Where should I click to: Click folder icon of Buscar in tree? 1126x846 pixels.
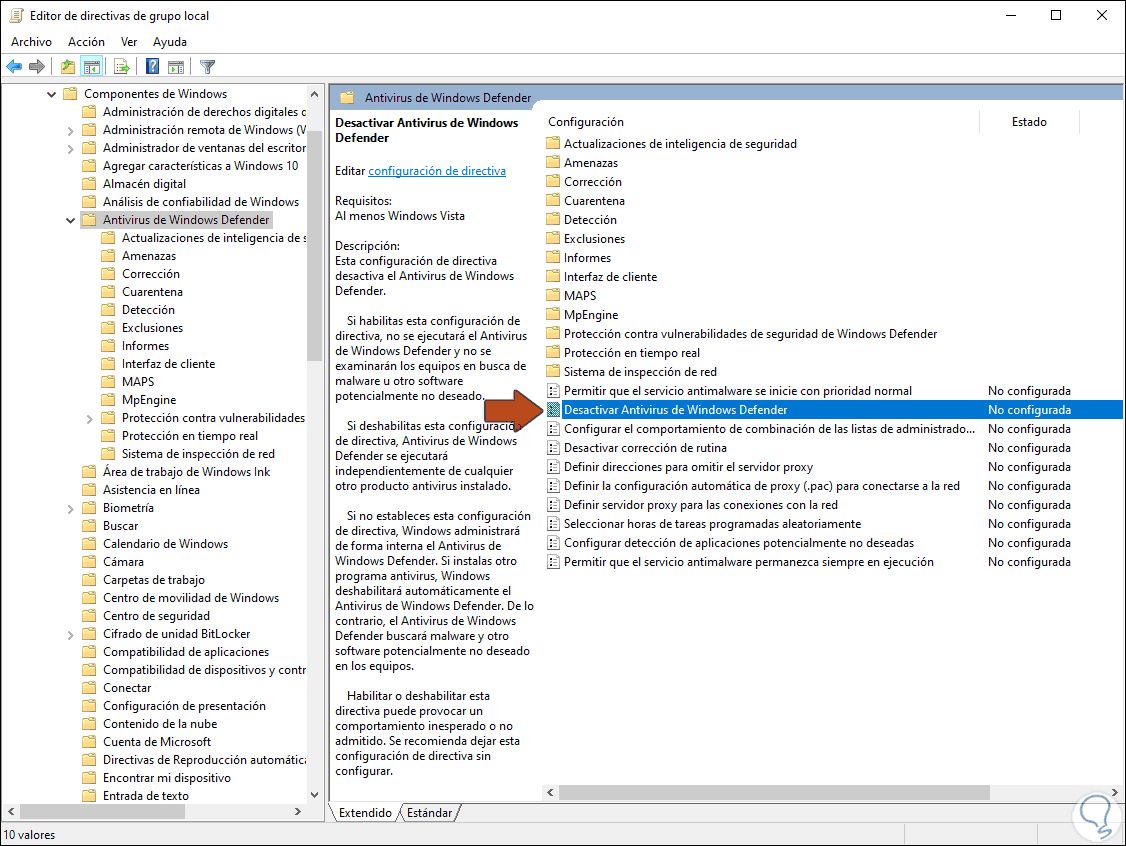[89, 526]
